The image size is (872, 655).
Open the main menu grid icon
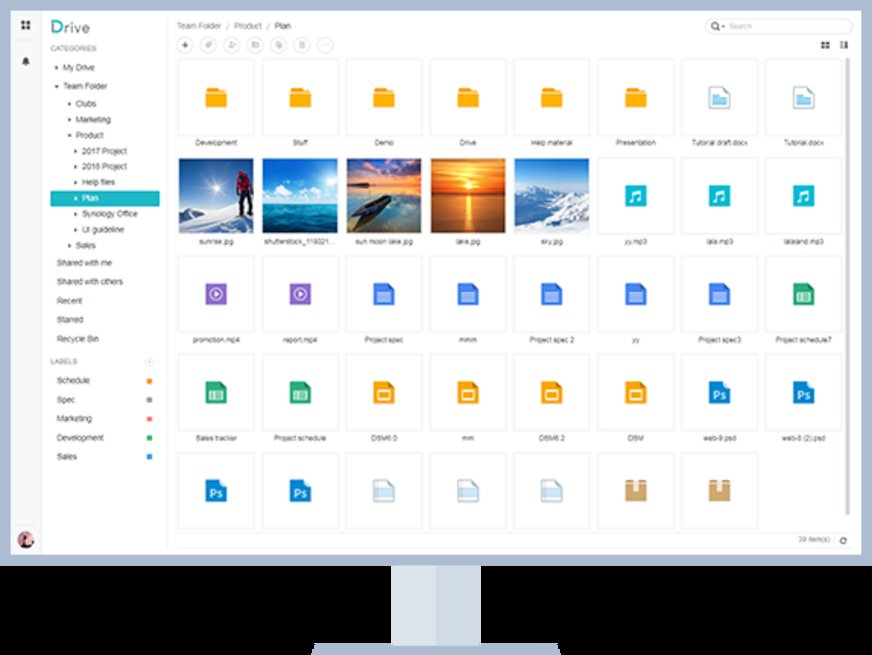coord(25,25)
